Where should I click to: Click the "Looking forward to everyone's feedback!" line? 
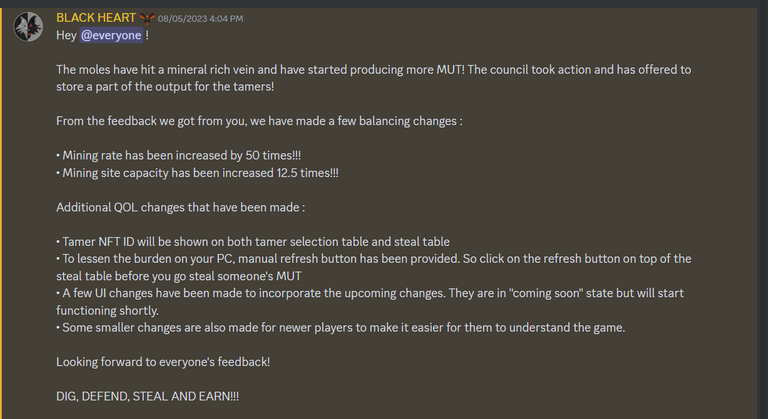163,362
